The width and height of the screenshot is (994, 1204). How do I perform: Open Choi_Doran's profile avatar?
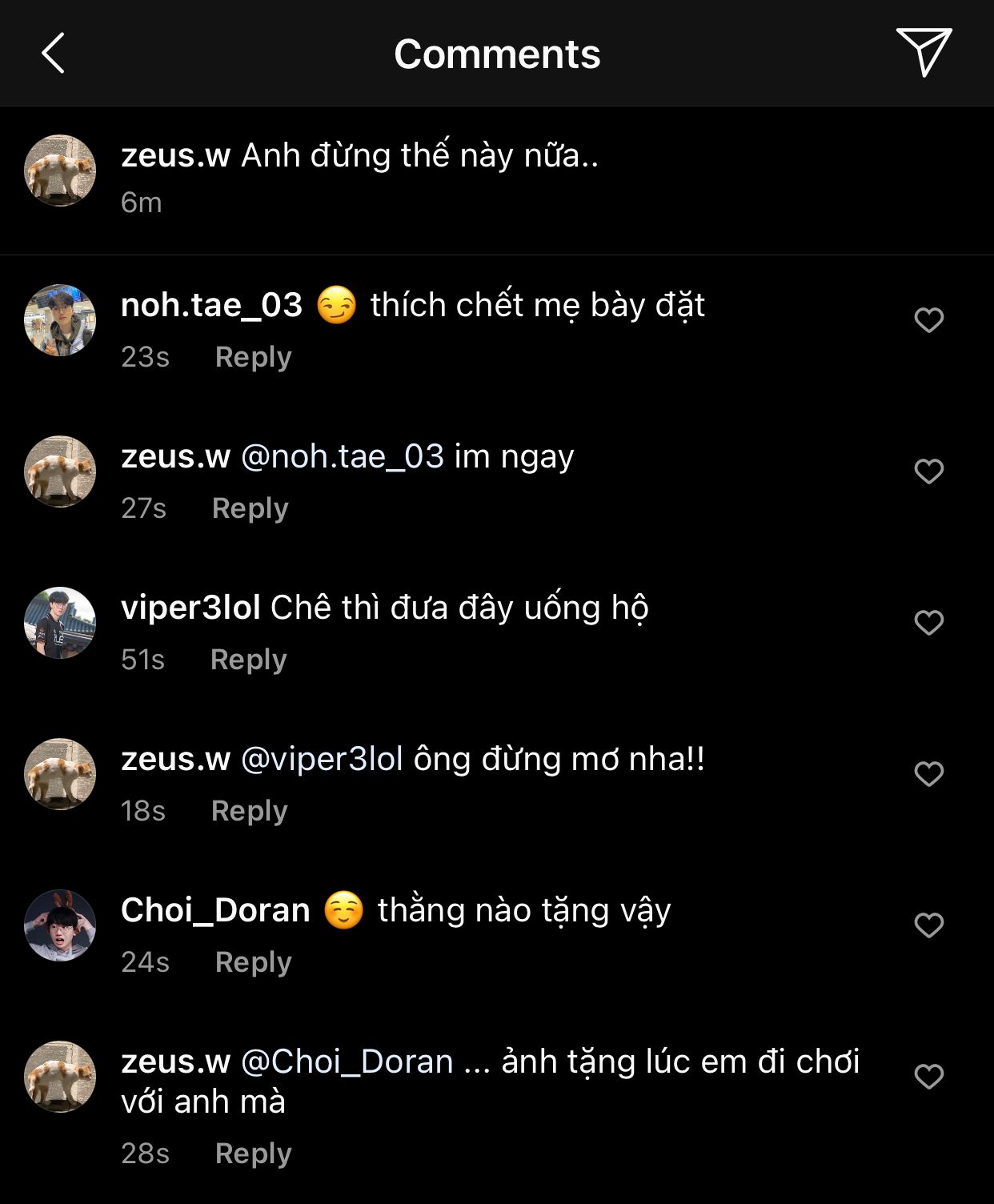(60, 925)
